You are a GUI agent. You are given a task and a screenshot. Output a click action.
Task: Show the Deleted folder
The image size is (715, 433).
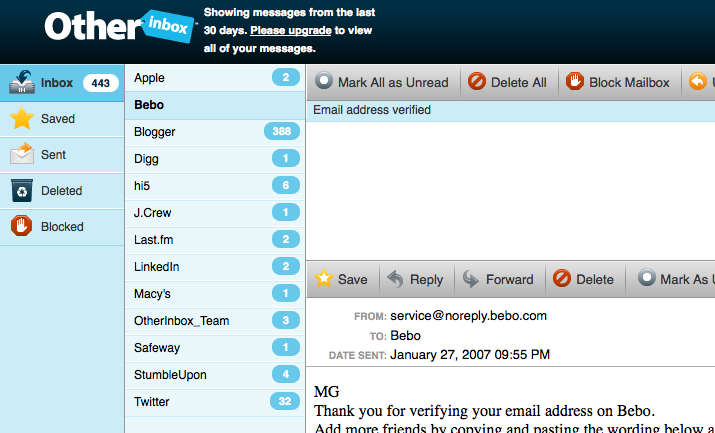coord(62,191)
